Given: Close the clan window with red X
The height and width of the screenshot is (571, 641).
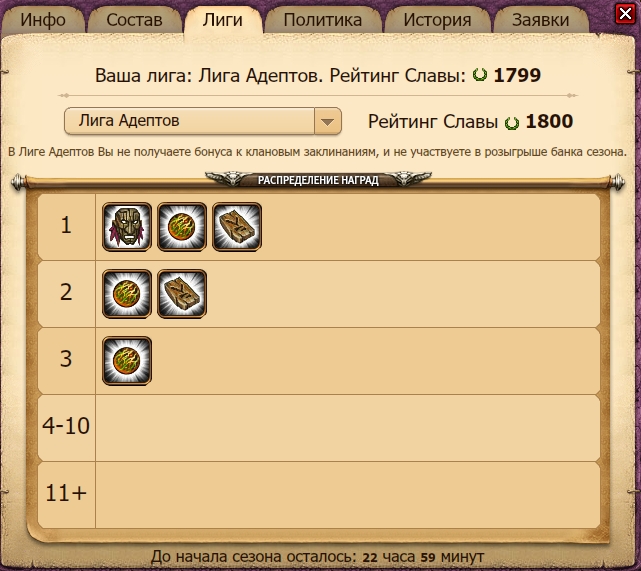Looking at the screenshot, I should tap(625, 14).
